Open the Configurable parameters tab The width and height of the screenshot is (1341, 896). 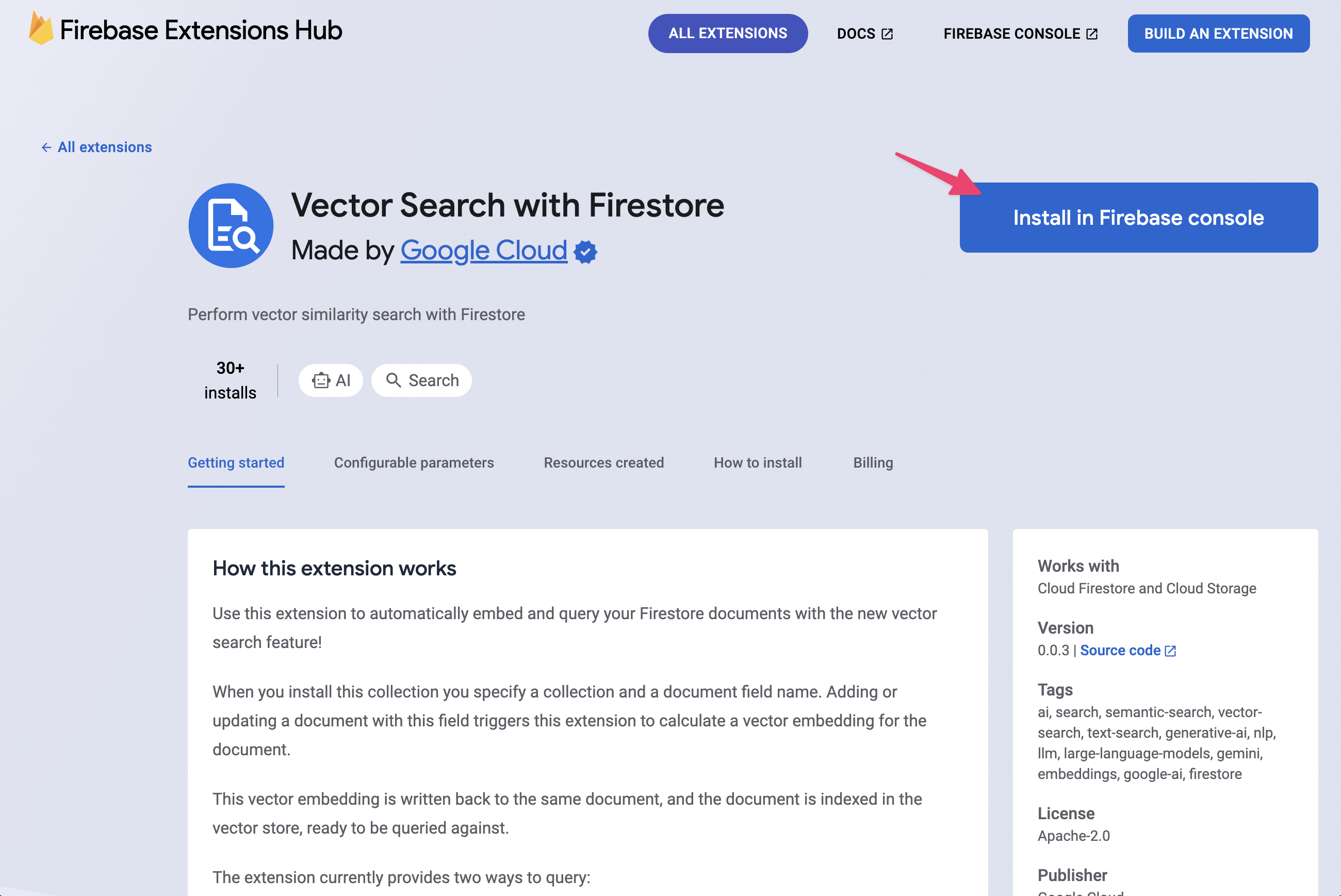(413, 462)
